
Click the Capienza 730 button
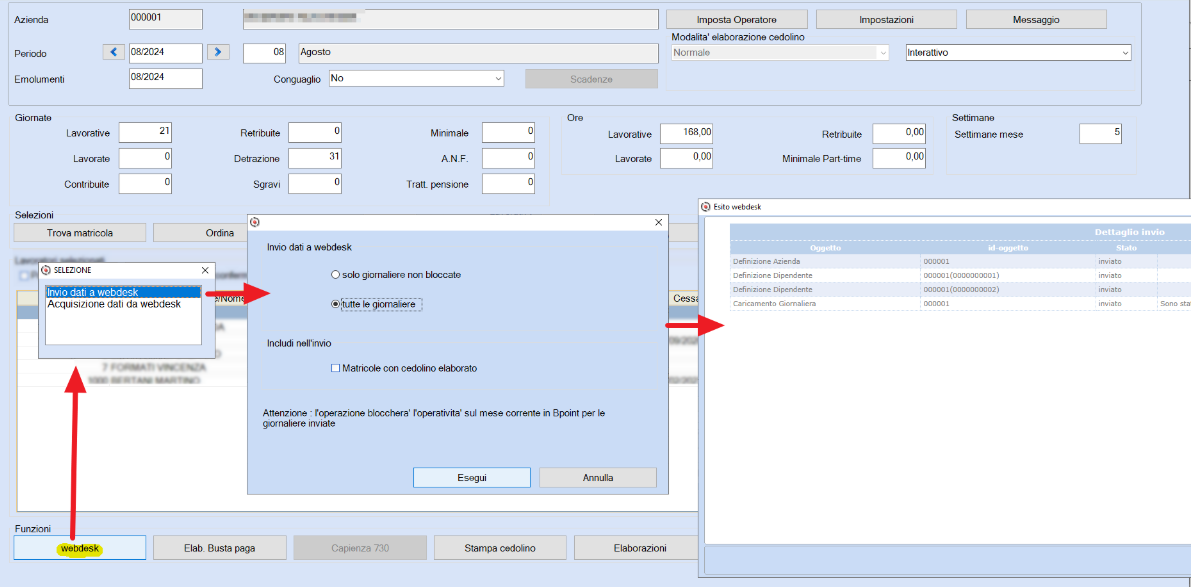(360, 548)
